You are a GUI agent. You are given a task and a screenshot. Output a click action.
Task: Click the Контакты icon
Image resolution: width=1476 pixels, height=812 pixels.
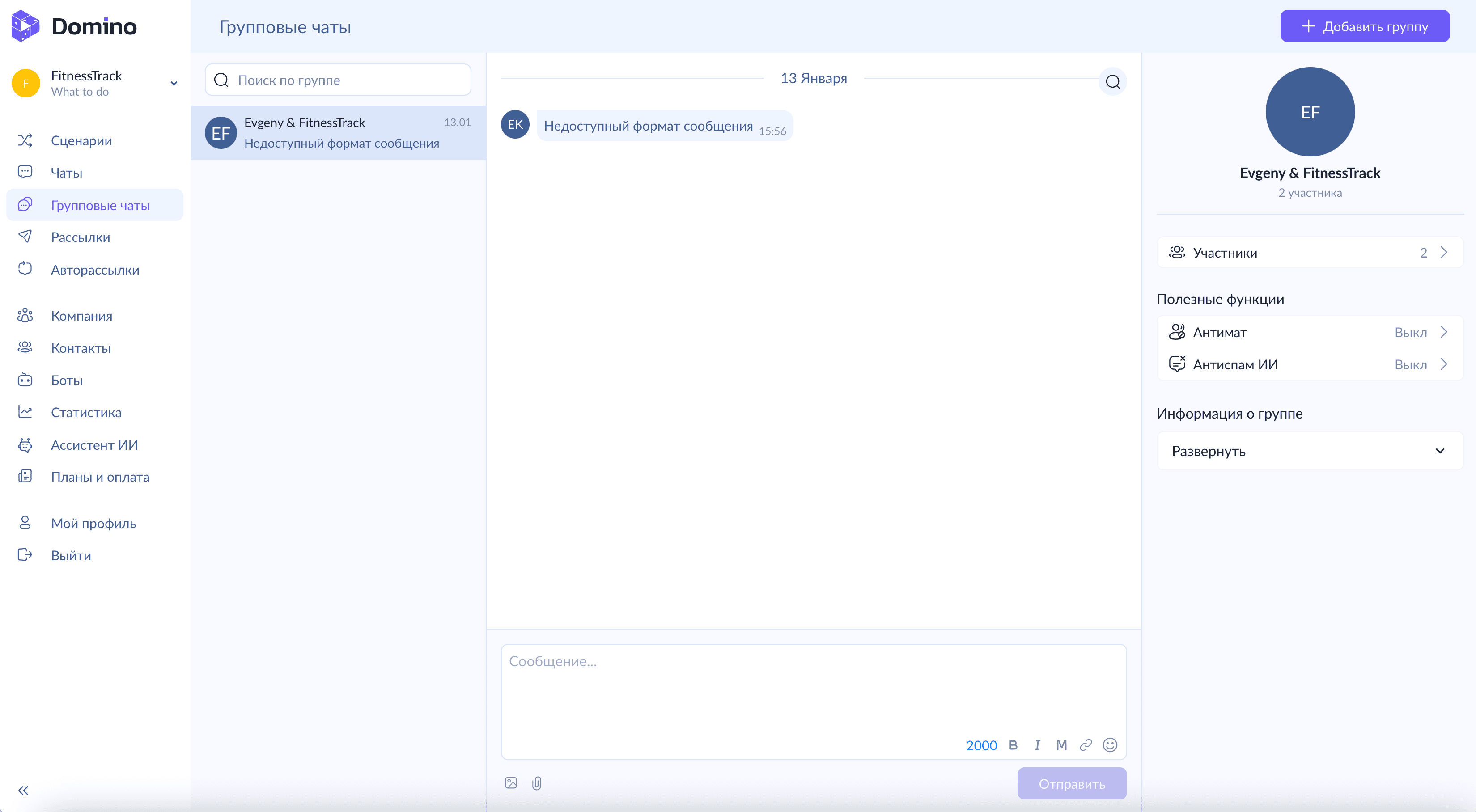coord(25,347)
